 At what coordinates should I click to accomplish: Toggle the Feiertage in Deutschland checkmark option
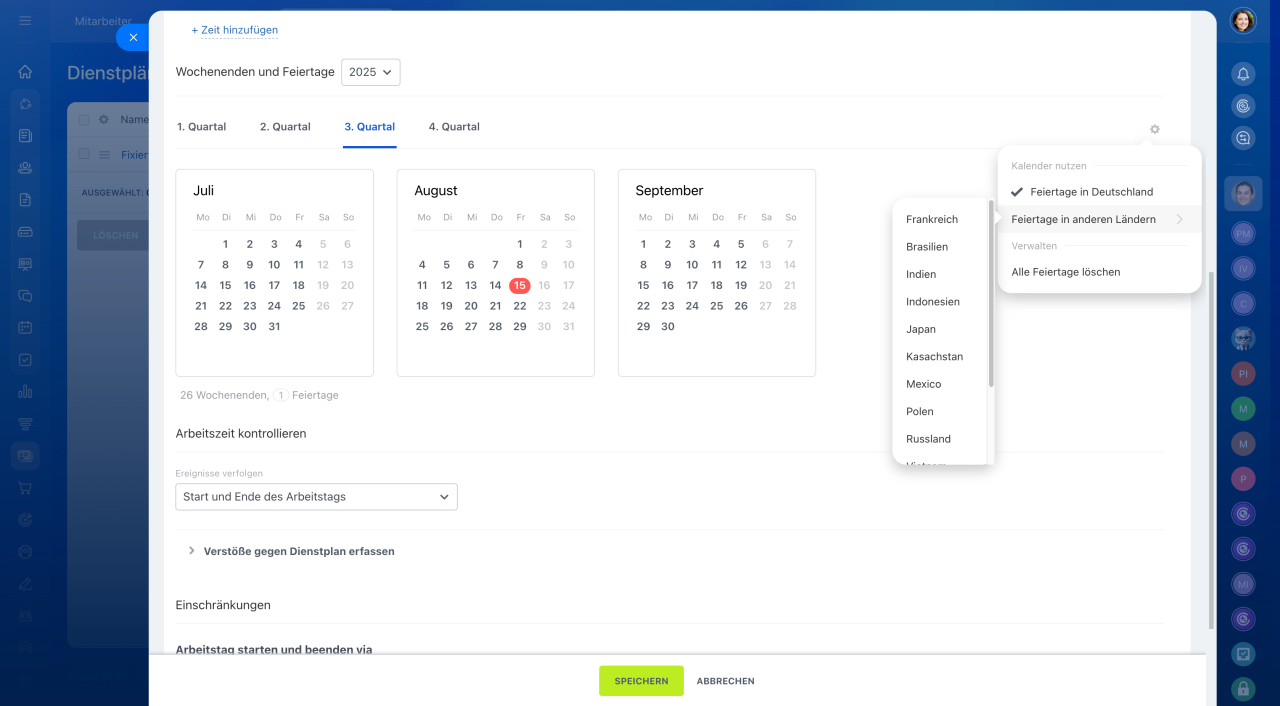click(x=1099, y=192)
